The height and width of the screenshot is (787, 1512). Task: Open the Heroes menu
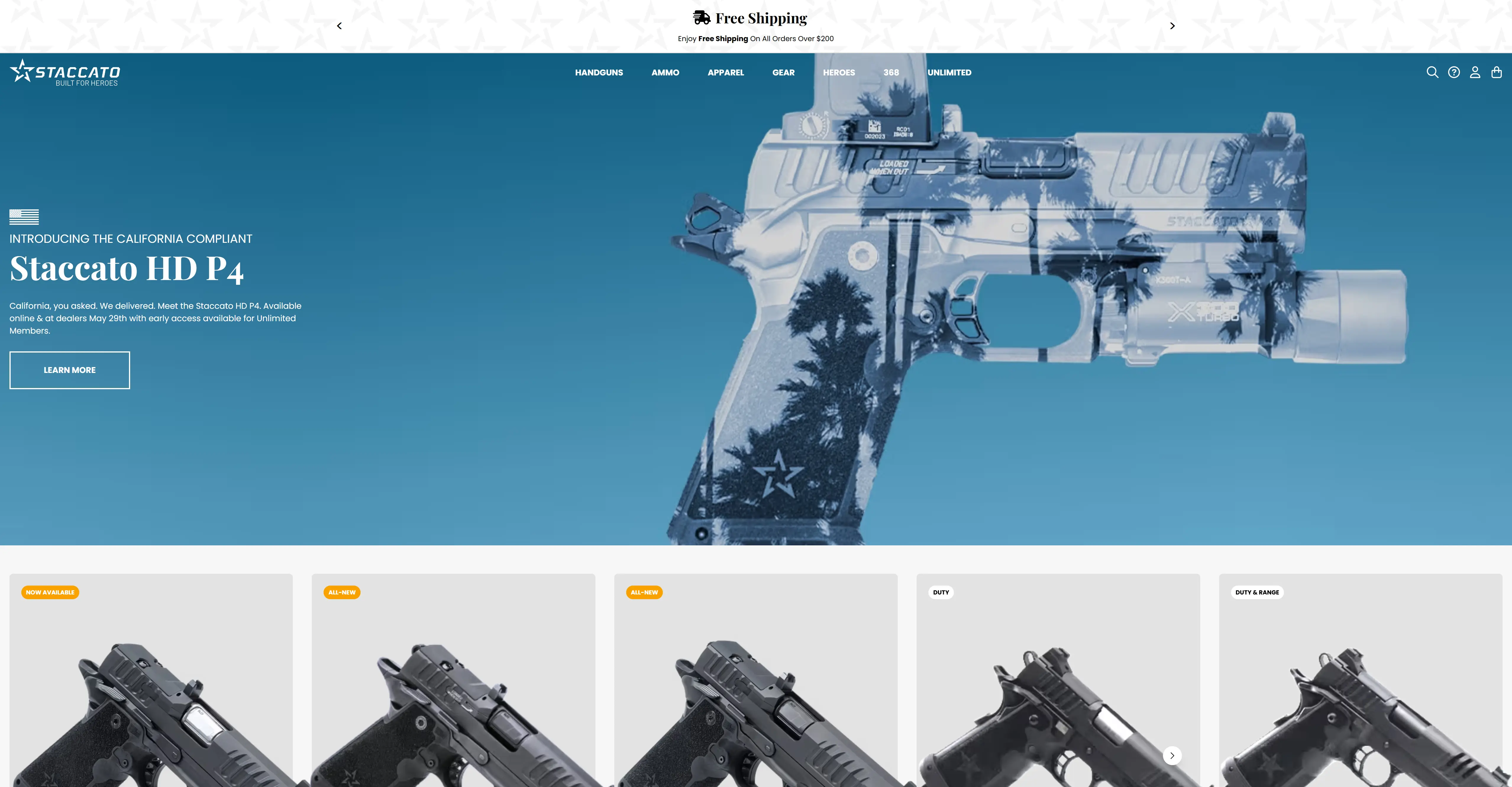[839, 72]
